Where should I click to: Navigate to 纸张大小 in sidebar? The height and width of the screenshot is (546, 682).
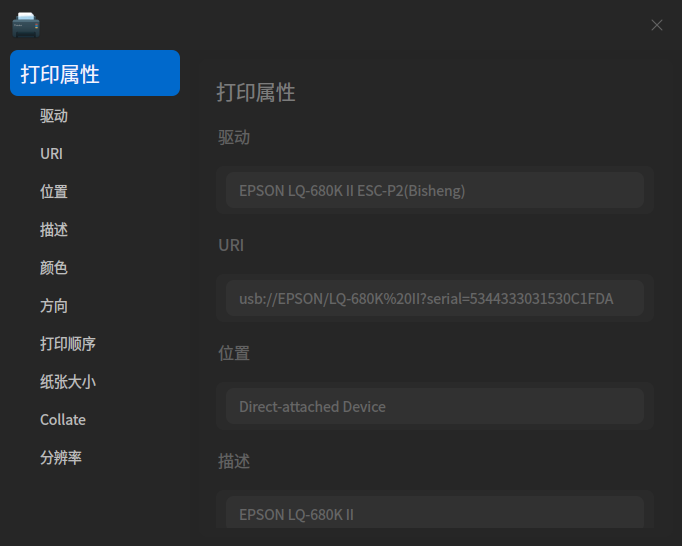coord(68,382)
